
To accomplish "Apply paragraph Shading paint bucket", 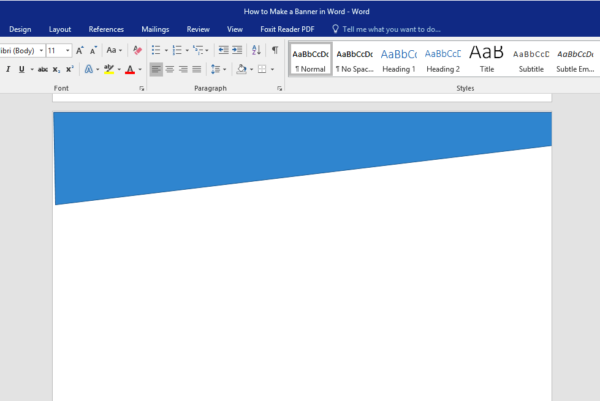I will tap(241, 69).
